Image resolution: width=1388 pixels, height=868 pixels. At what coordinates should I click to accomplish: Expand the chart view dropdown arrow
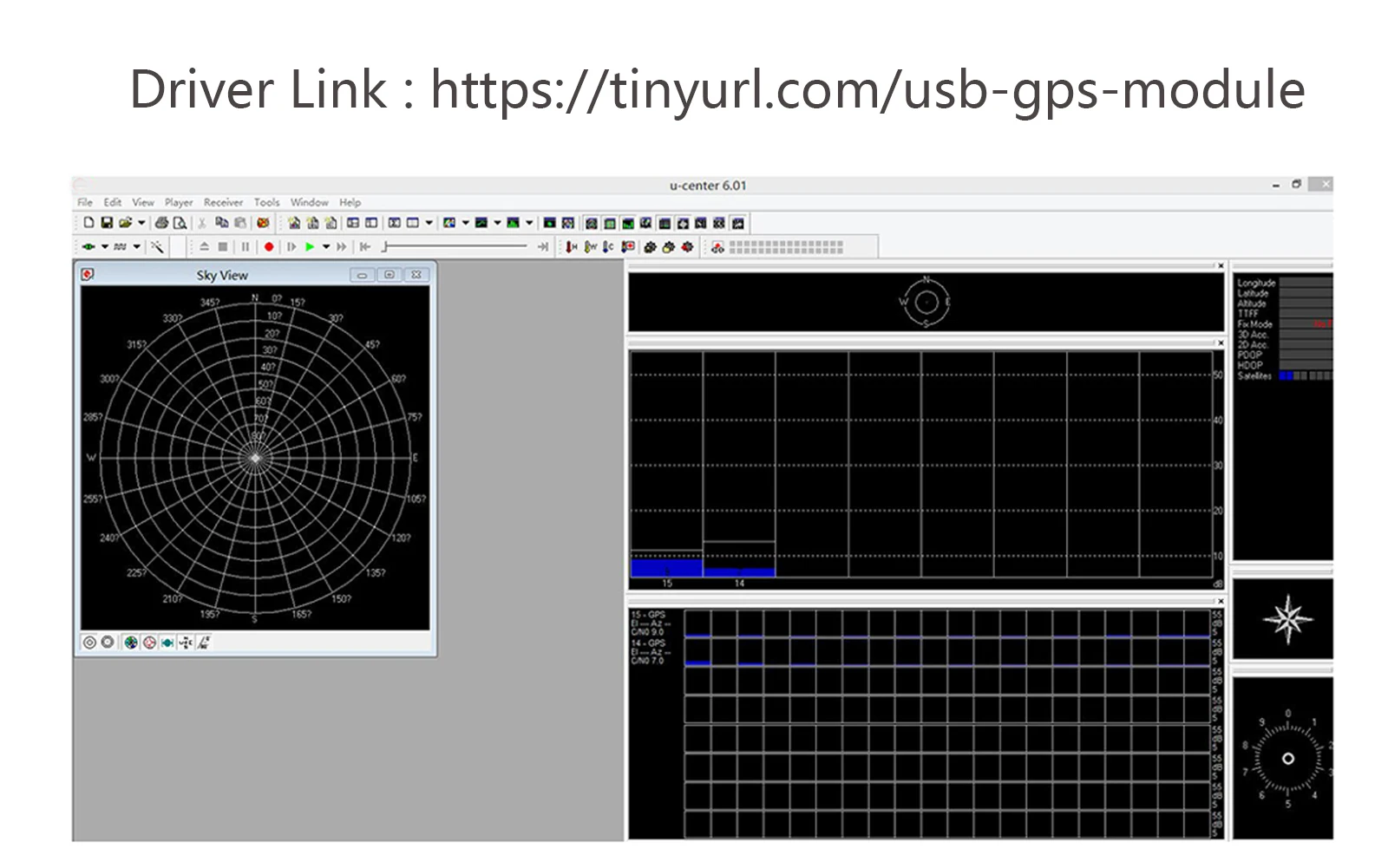pyautogui.click(x=497, y=223)
